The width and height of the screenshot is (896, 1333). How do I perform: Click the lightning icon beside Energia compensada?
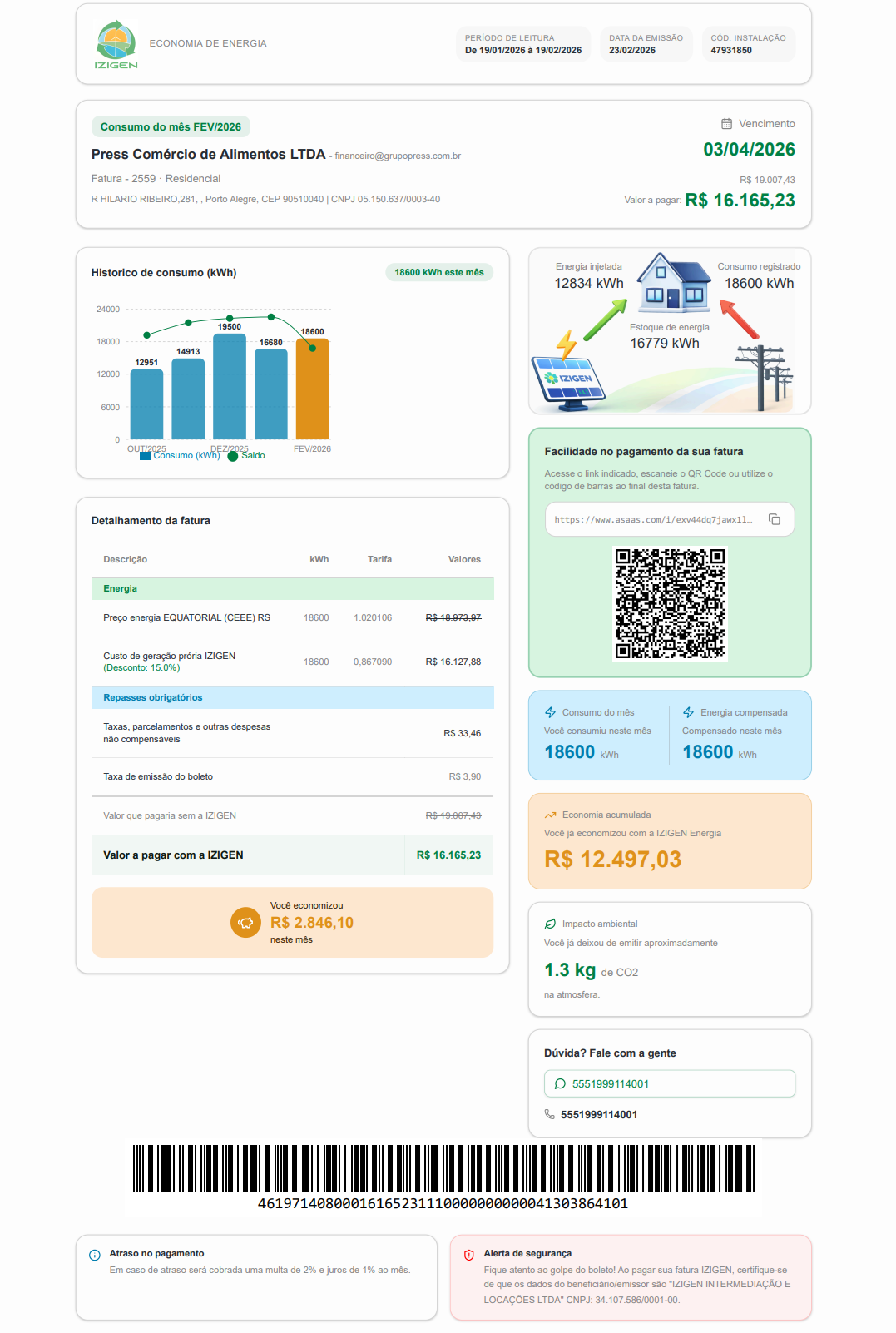pyautogui.click(x=688, y=712)
